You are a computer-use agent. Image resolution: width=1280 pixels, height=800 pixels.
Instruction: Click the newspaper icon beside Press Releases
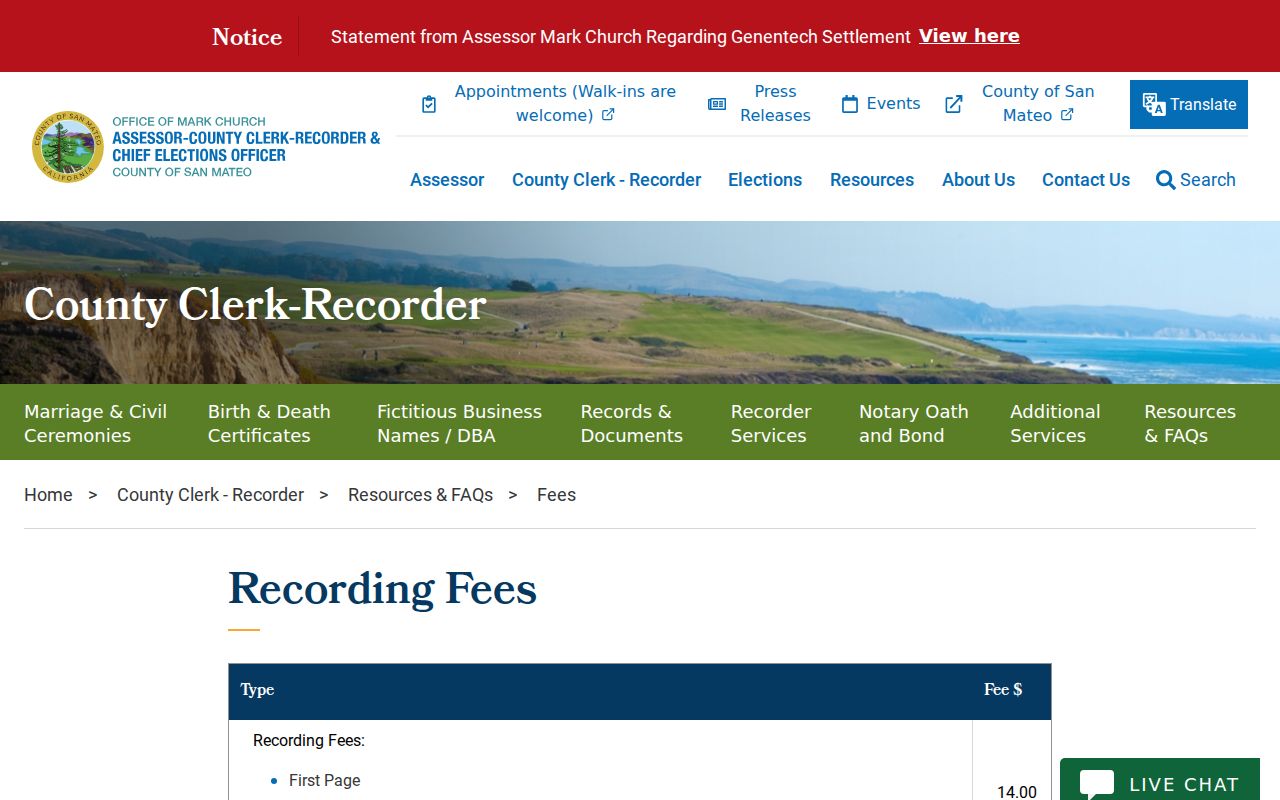click(x=717, y=104)
